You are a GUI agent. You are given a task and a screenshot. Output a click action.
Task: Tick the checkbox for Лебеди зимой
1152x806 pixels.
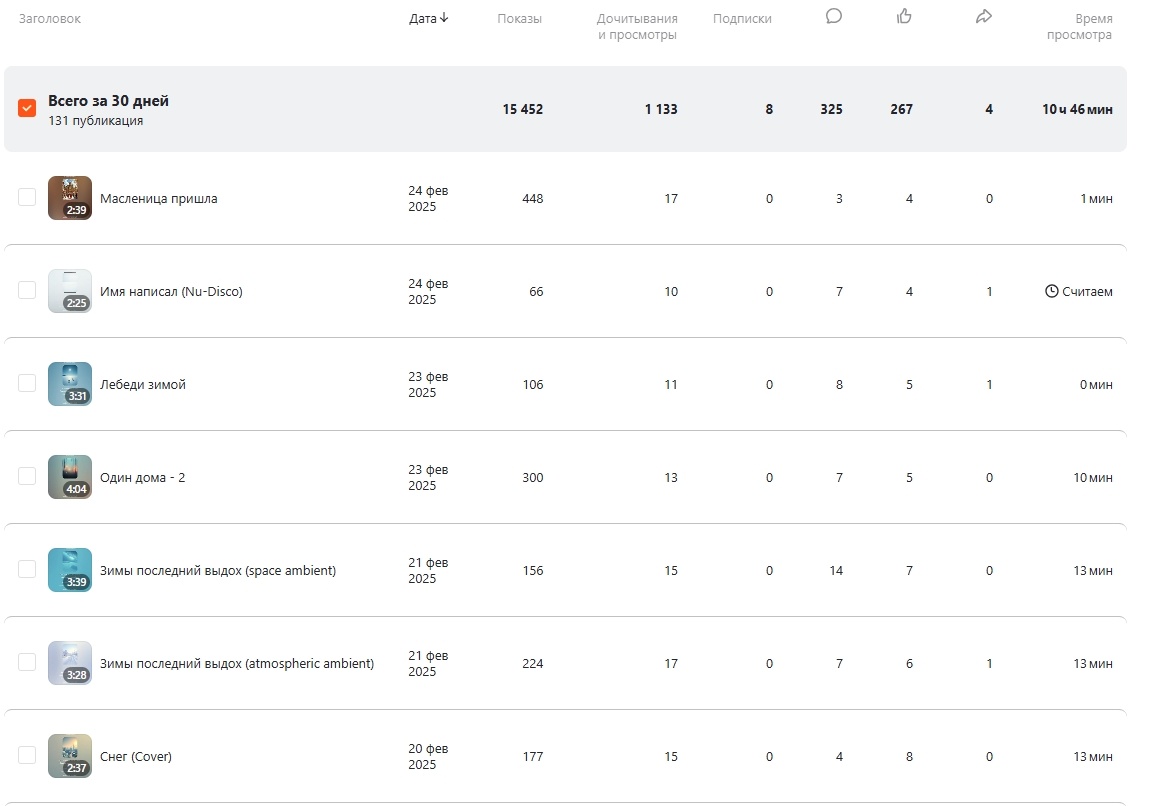point(27,383)
